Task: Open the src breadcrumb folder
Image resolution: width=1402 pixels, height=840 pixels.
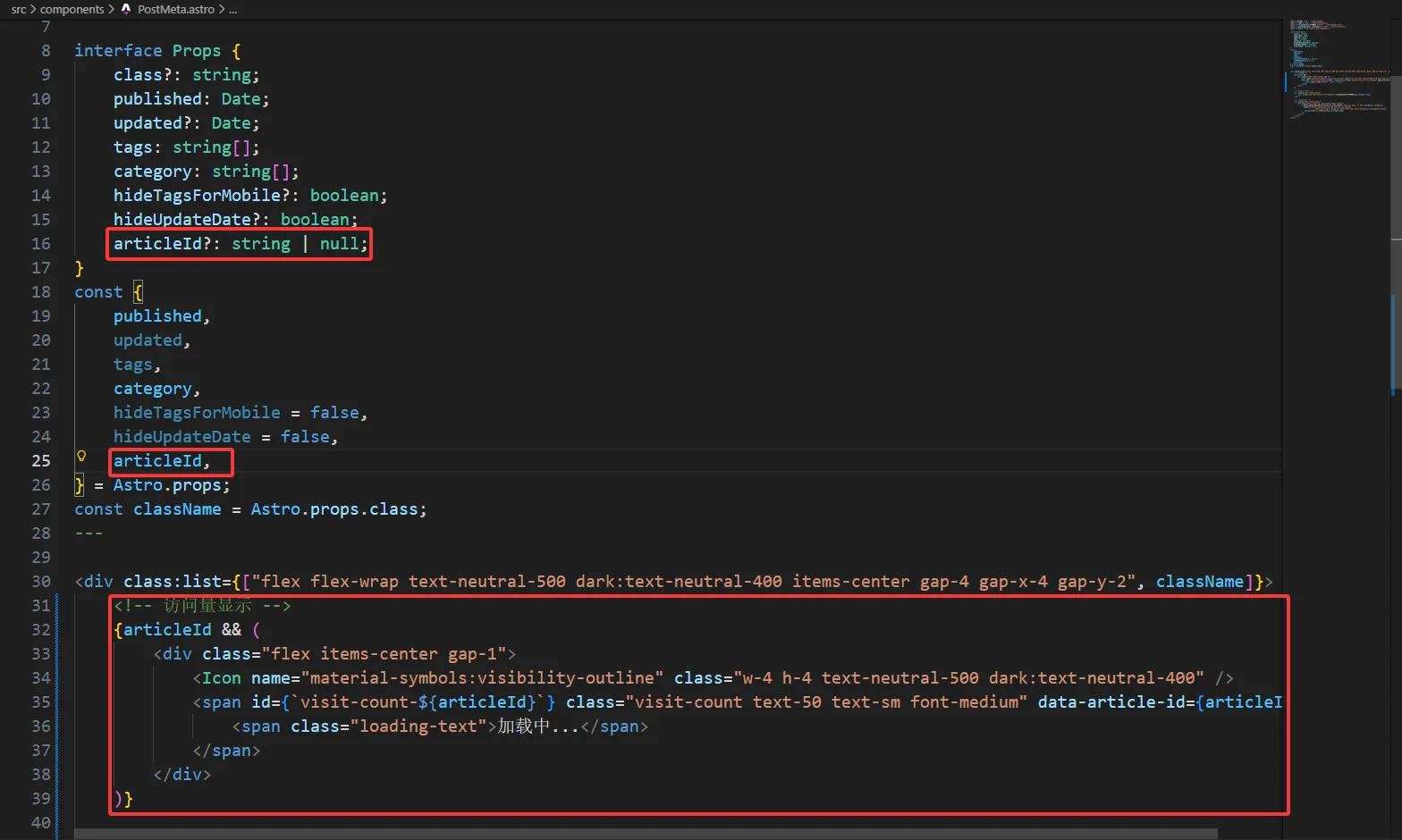Action: 19,9
